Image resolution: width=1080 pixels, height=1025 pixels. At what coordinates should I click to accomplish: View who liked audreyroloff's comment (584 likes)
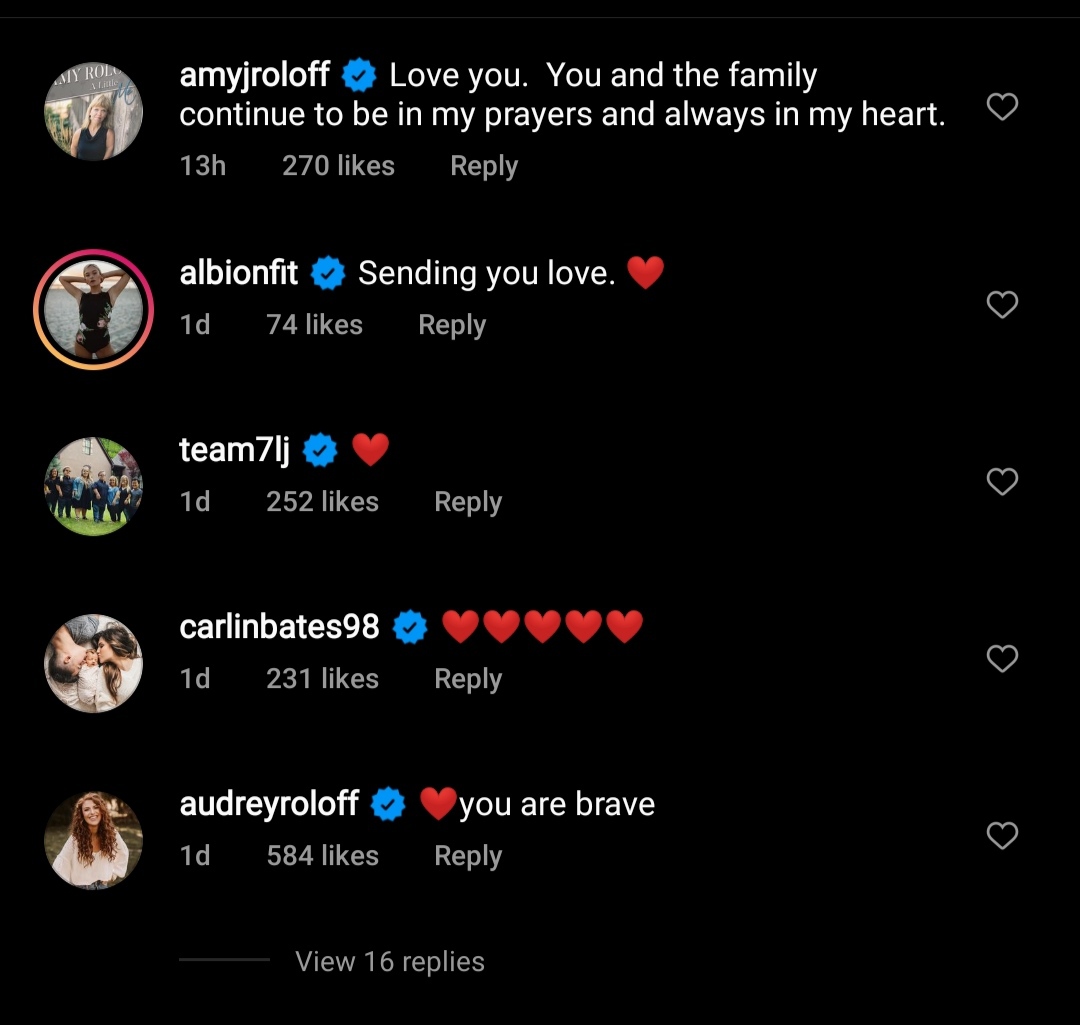point(322,856)
